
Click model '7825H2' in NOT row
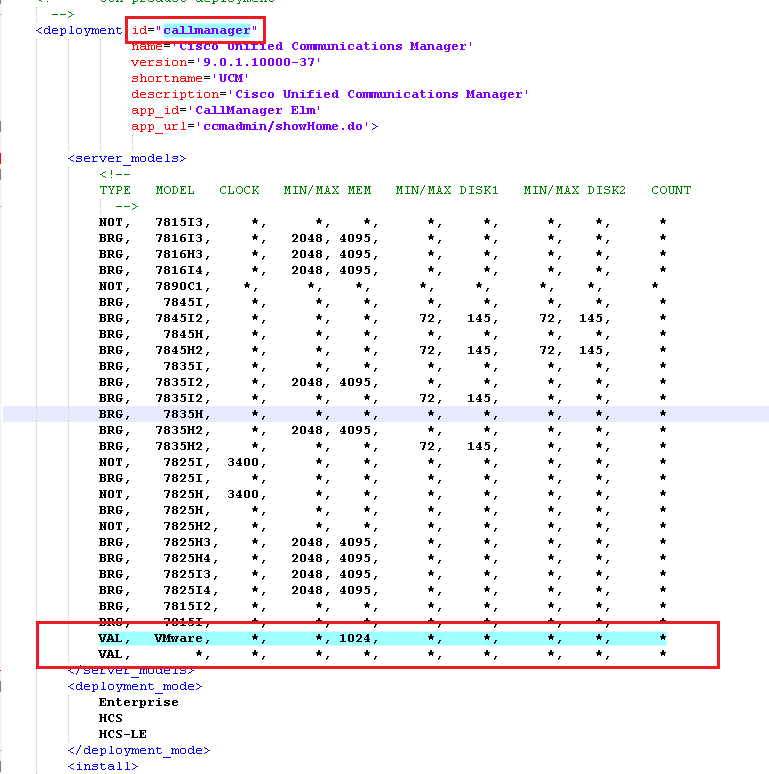point(187,526)
